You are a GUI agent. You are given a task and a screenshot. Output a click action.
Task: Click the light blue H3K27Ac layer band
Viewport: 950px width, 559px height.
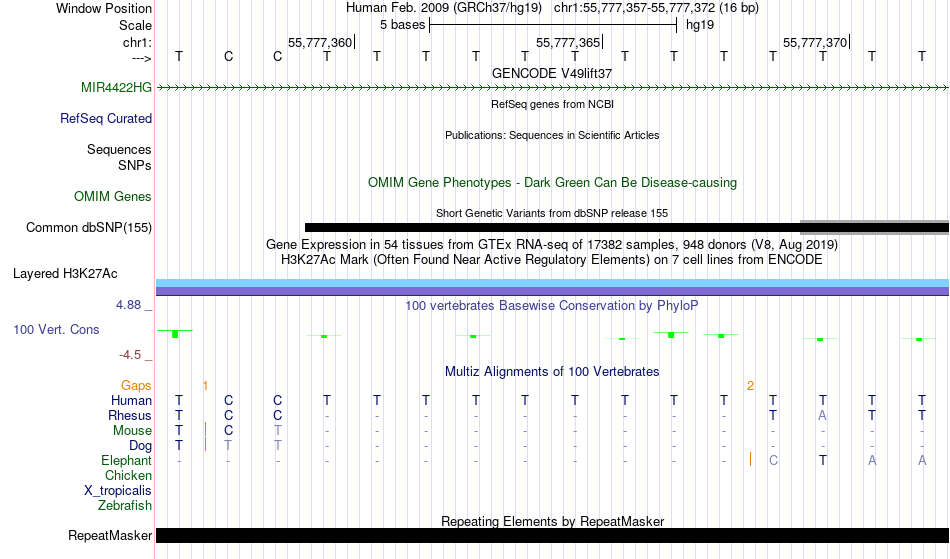553,283
